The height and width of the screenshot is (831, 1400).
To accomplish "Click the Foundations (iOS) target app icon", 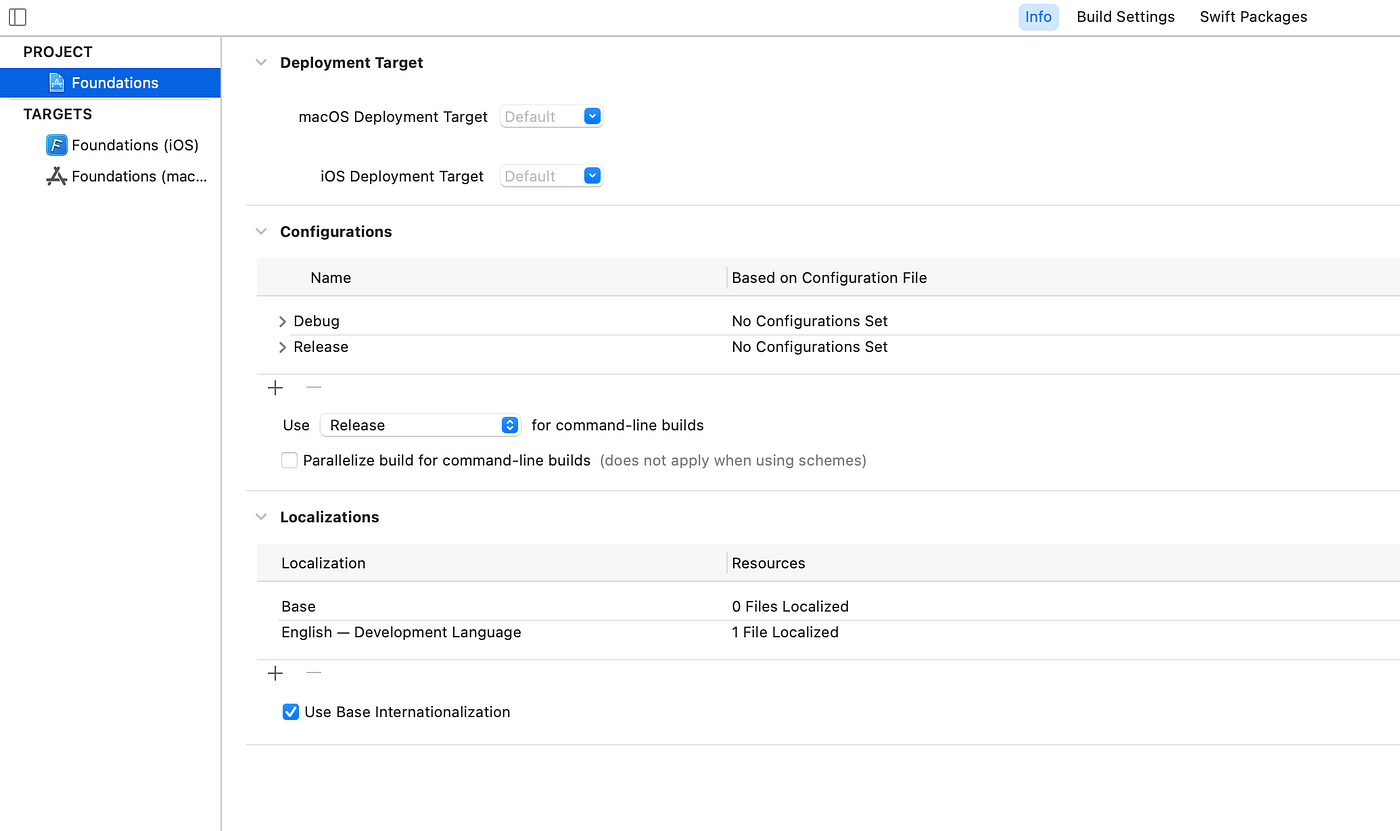I will pos(56,145).
